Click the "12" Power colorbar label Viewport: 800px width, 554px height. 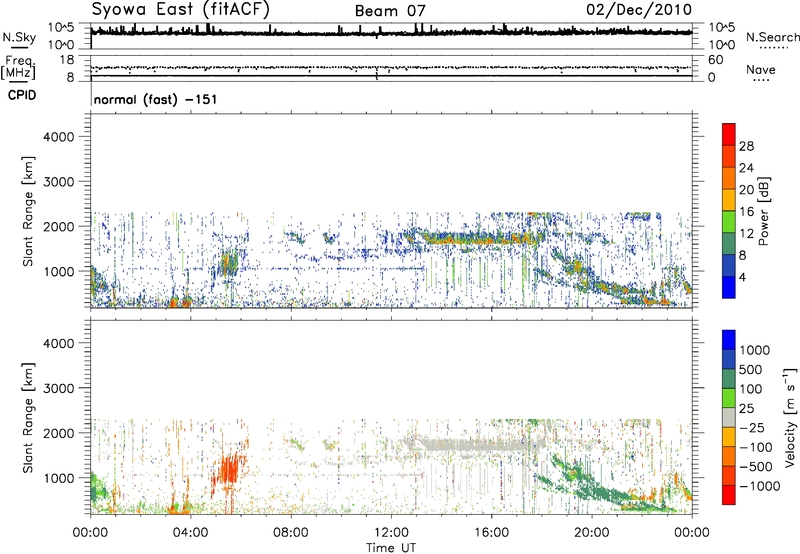(746, 234)
